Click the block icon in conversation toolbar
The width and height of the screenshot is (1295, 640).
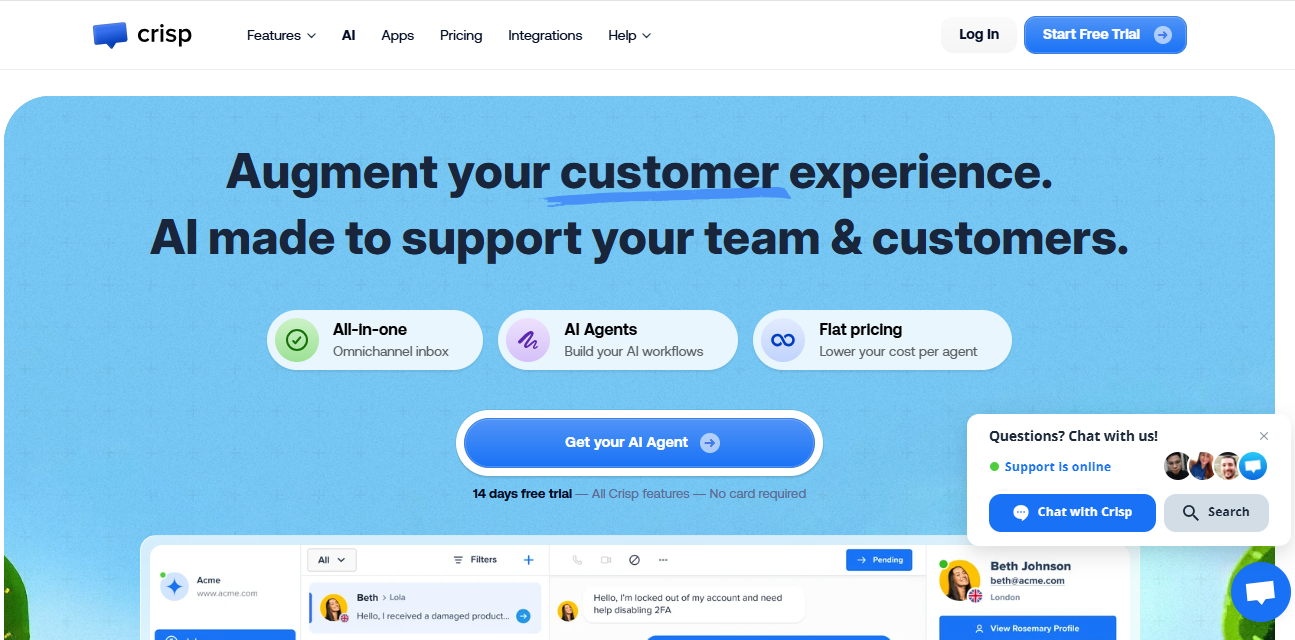click(634, 560)
